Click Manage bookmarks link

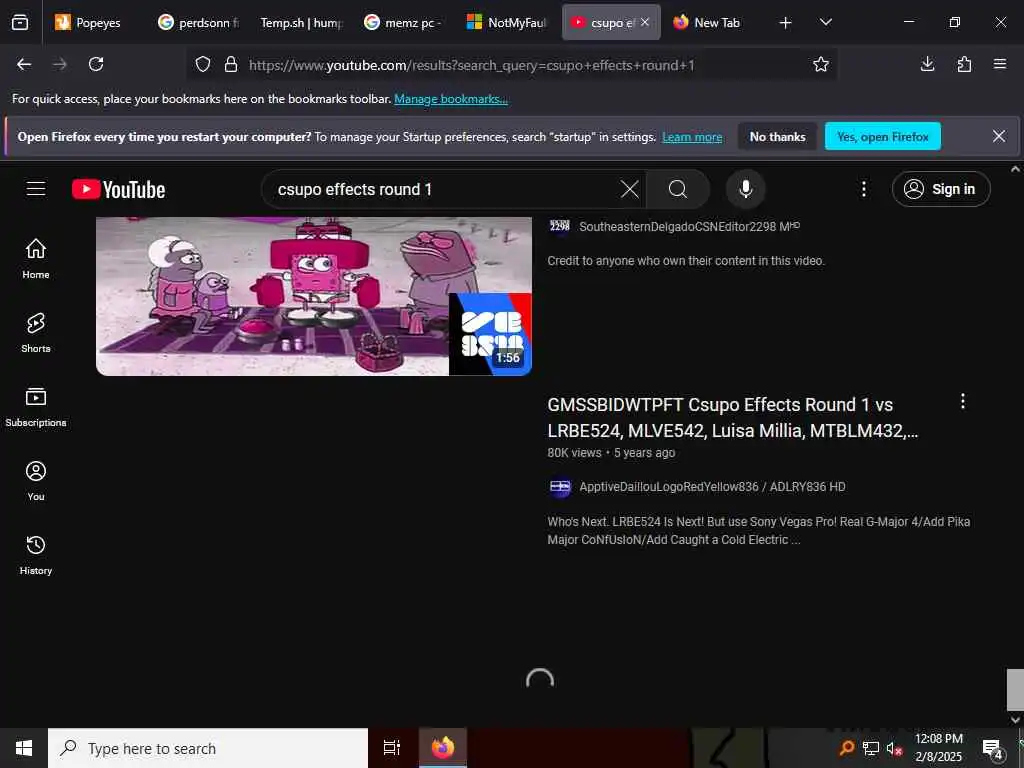[451, 99]
